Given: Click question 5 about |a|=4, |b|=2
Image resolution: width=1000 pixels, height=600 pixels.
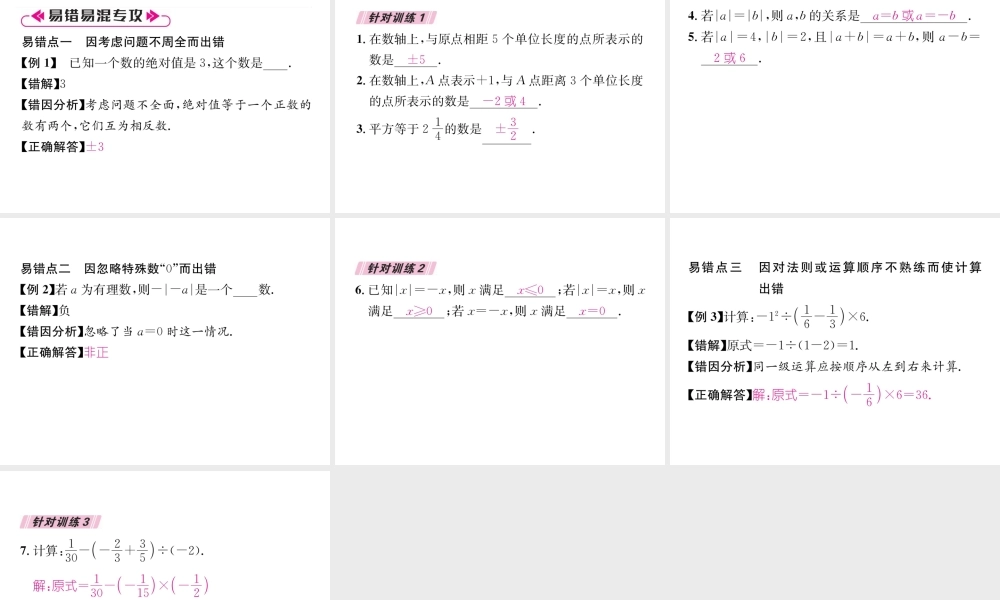Looking at the screenshot, I should [x=834, y=47].
